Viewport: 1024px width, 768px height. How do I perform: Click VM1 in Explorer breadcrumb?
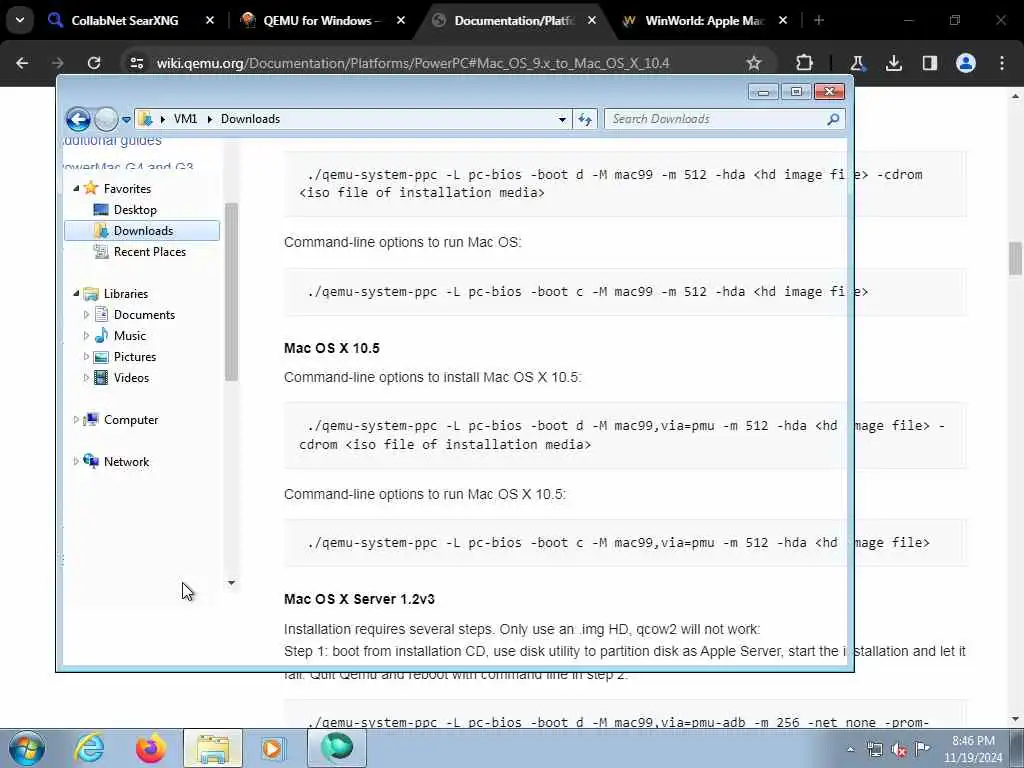click(185, 119)
